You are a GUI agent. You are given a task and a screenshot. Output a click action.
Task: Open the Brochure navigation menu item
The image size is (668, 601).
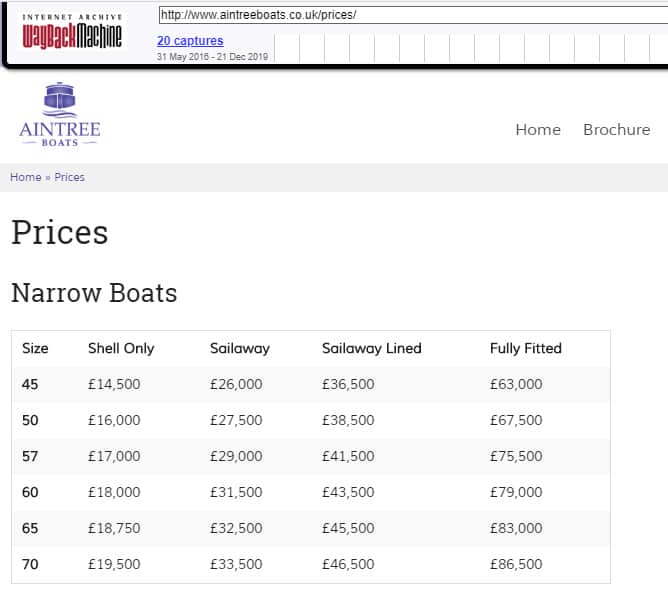616,129
